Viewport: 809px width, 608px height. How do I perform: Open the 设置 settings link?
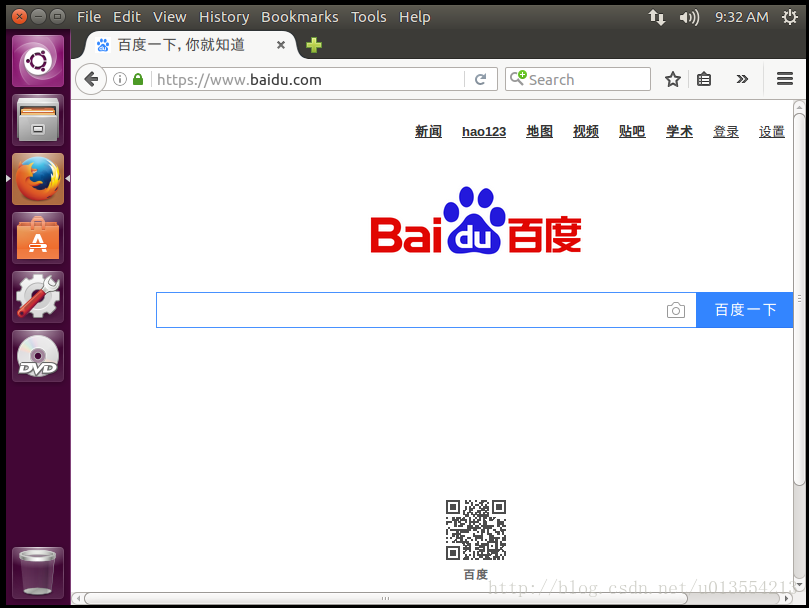pyautogui.click(x=771, y=132)
